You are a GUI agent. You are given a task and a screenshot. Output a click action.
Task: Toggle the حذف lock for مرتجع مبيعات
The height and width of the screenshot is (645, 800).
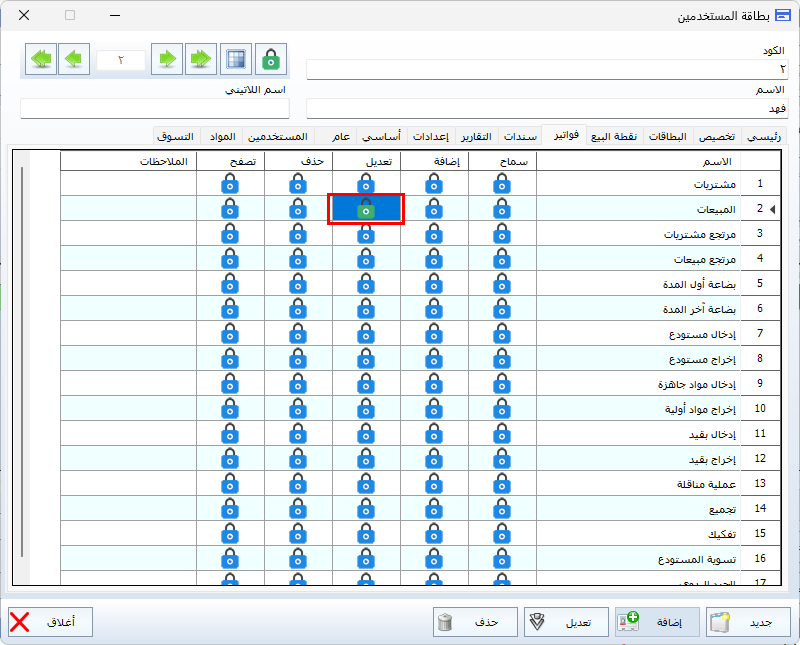pyautogui.click(x=298, y=259)
